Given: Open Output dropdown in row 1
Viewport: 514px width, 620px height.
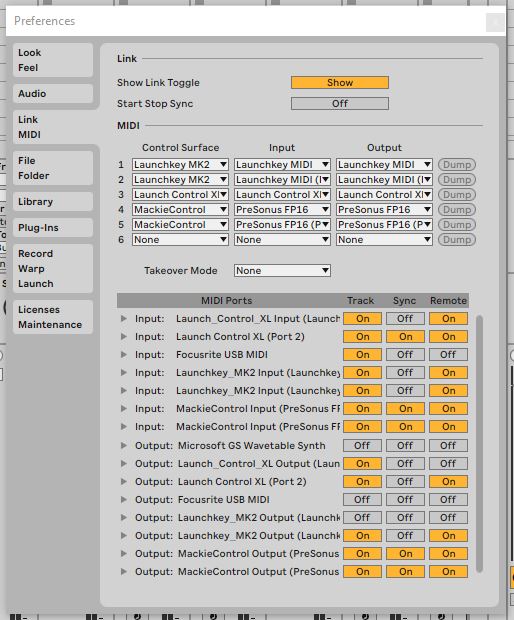Looking at the screenshot, I should (x=384, y=164).
